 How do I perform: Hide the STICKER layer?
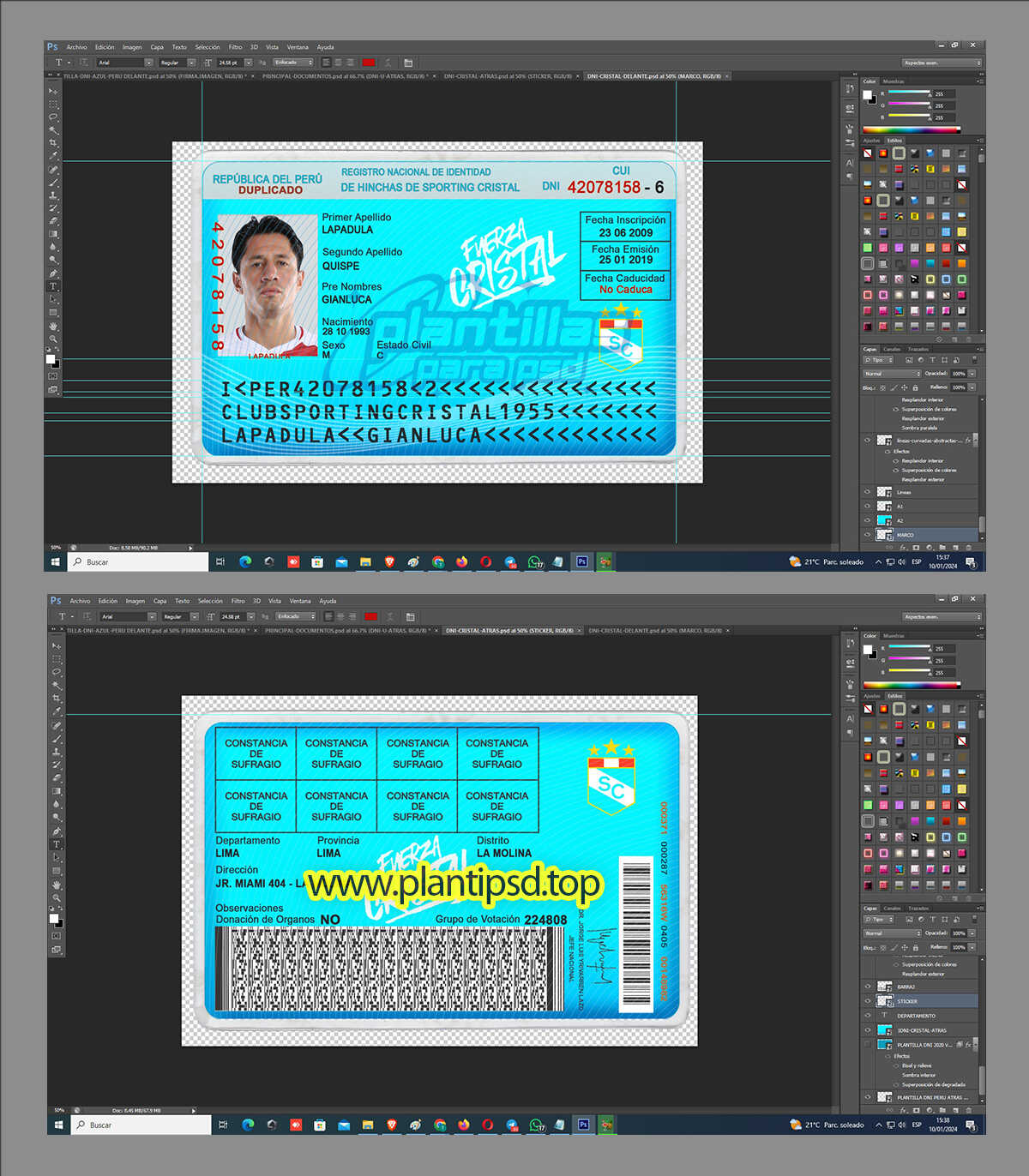pyautogui.click(x=868, y=1001)
